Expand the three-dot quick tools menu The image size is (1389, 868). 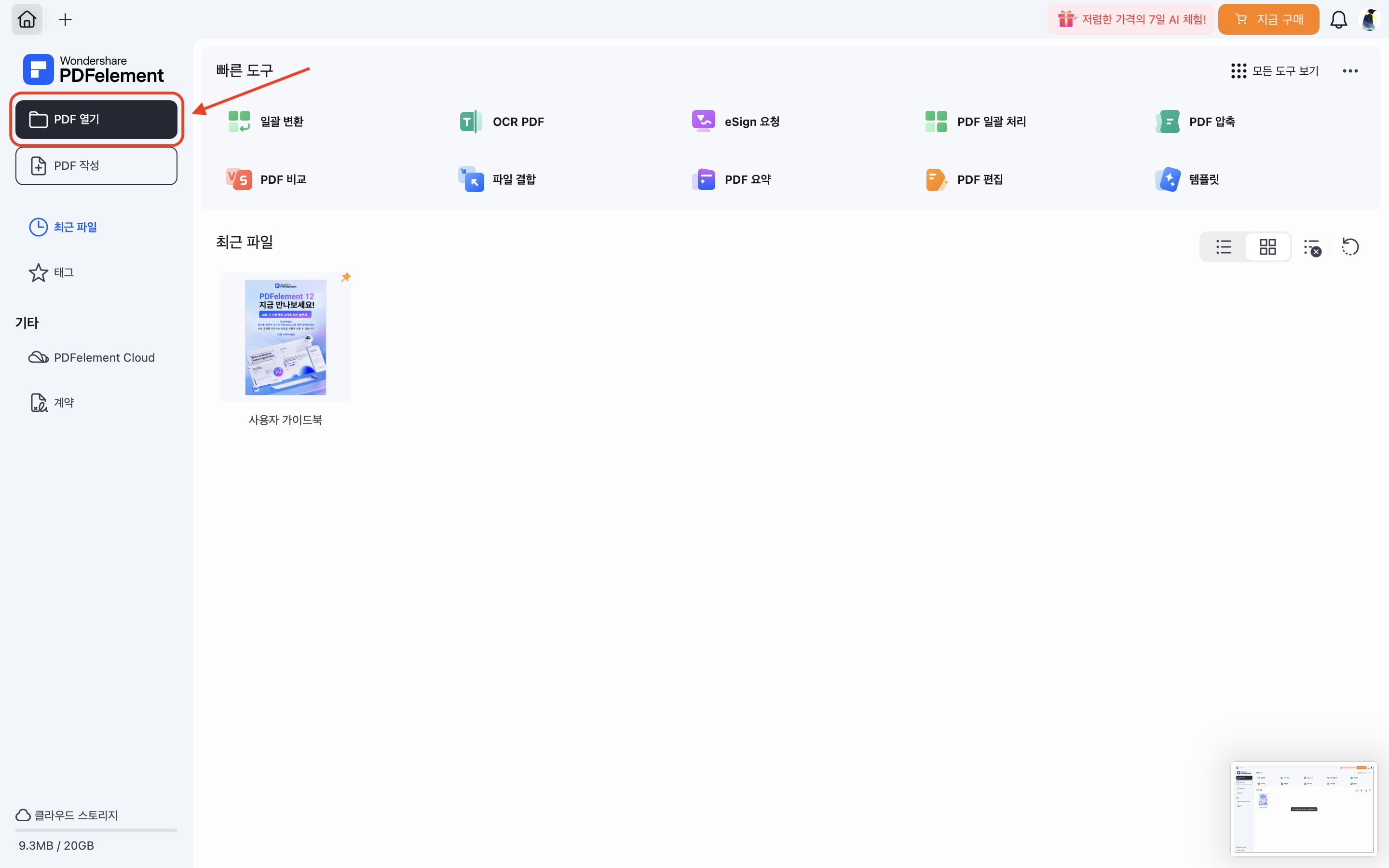coord(1350,70)
